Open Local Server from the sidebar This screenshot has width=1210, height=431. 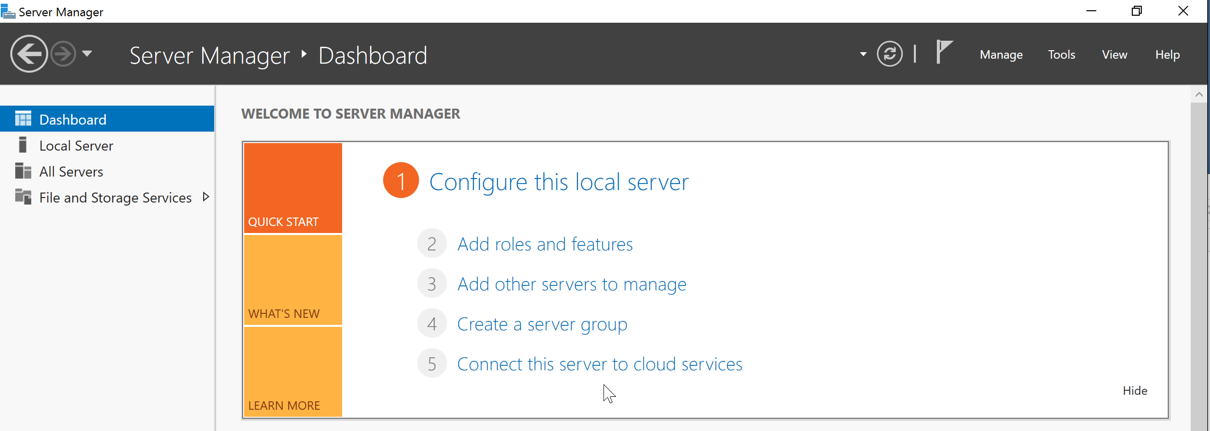coord(76,146)
